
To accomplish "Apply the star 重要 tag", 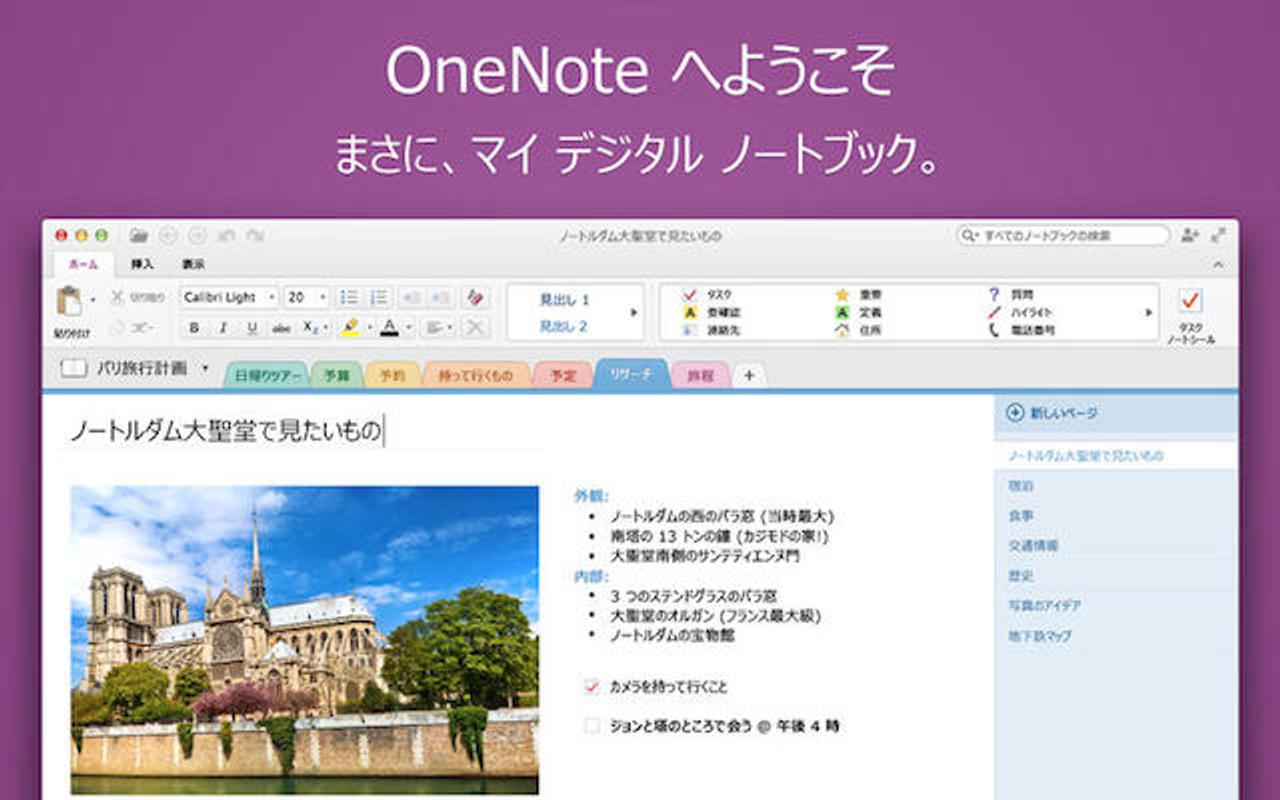I will [859, 295].
